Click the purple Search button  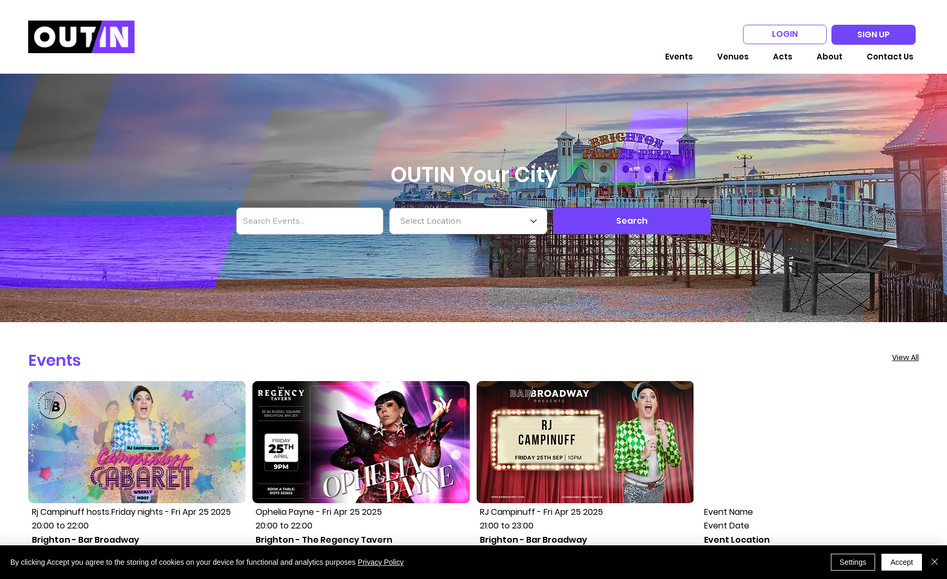(x=631, y=221)
